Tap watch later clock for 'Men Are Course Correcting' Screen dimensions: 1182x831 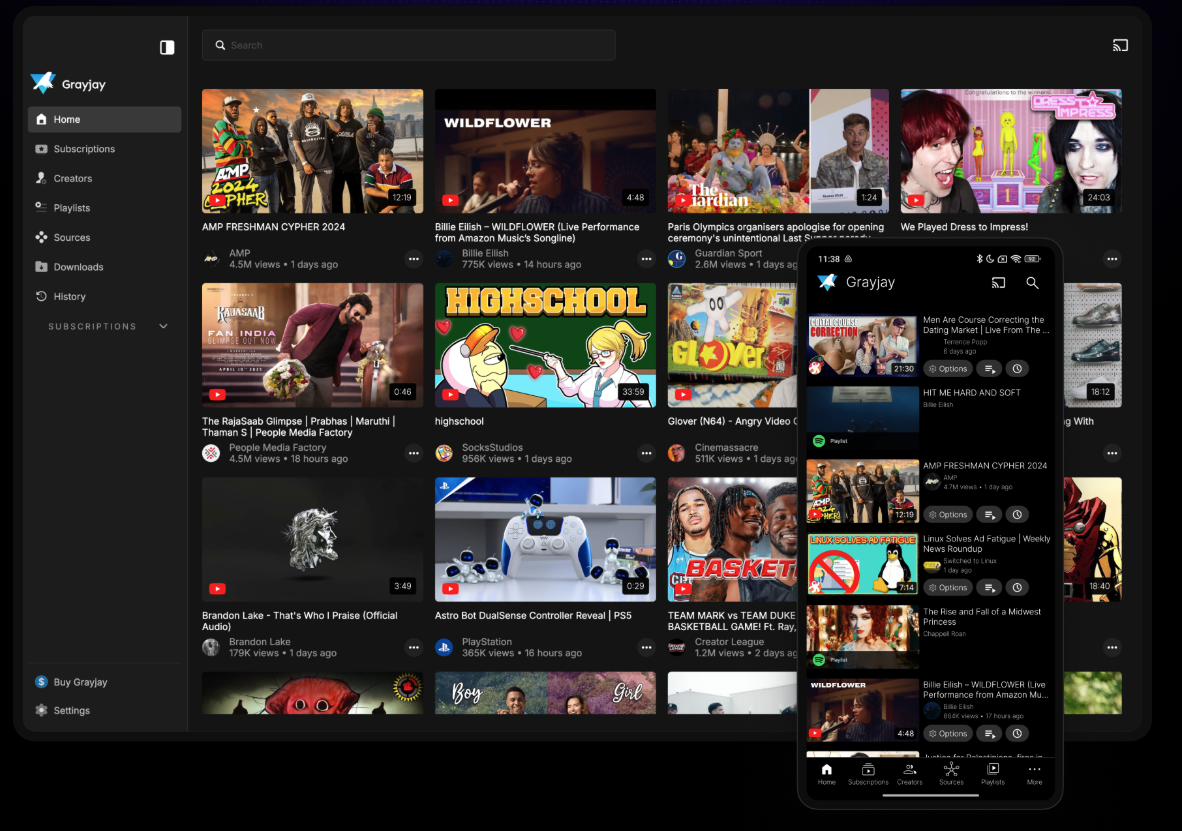(1017, 369)
